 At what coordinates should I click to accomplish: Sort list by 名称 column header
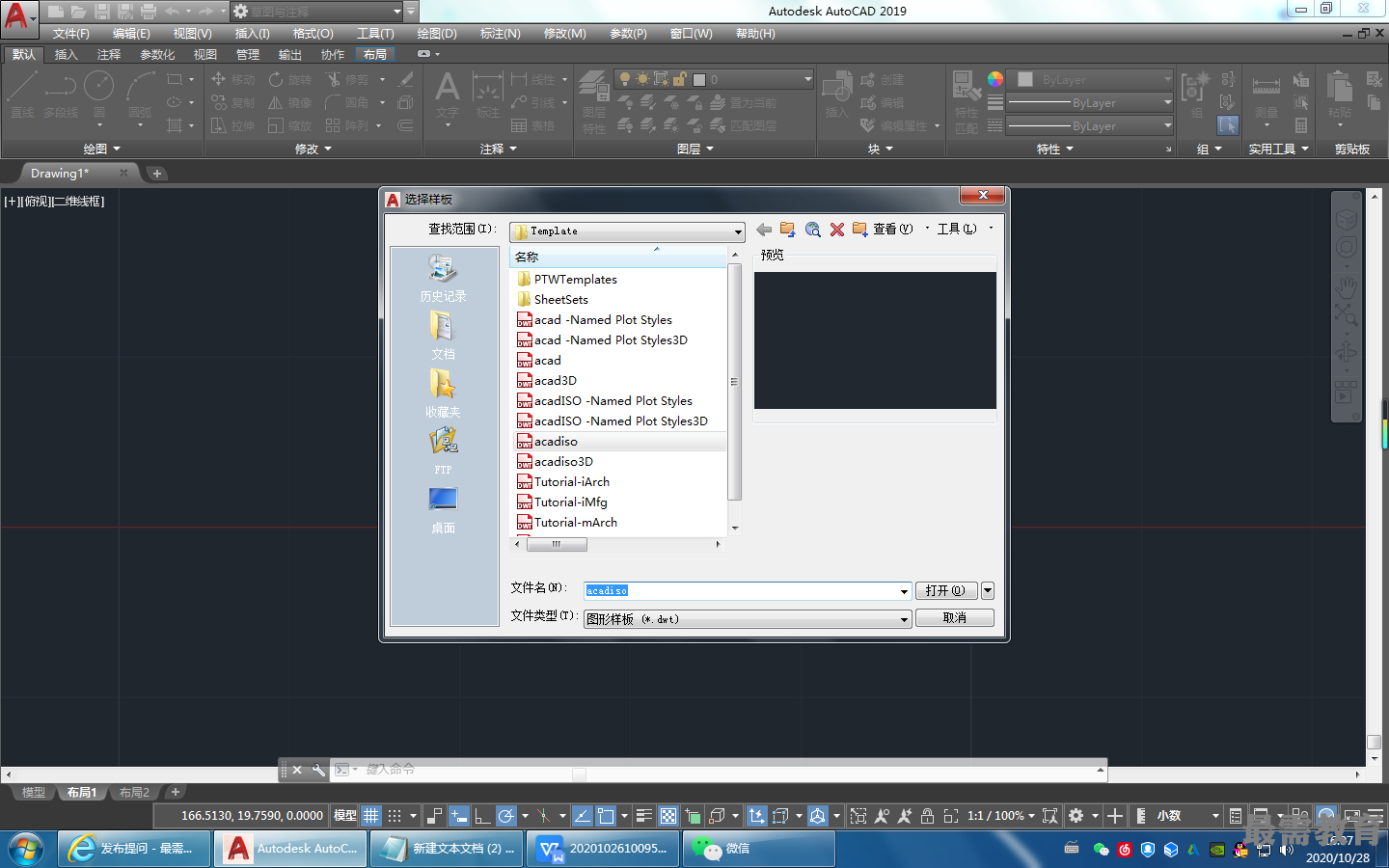617,257
